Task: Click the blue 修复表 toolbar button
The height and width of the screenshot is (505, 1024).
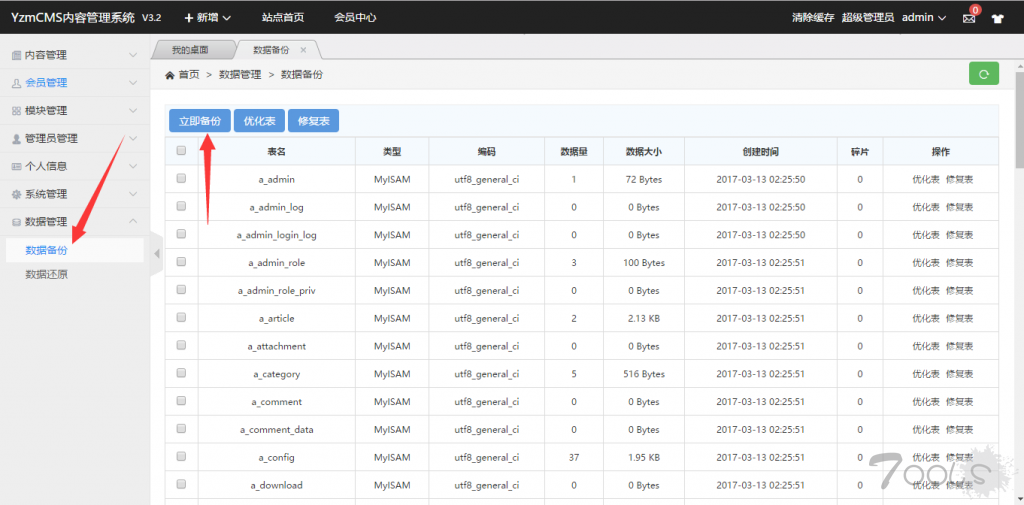Action: coord(313,121)
